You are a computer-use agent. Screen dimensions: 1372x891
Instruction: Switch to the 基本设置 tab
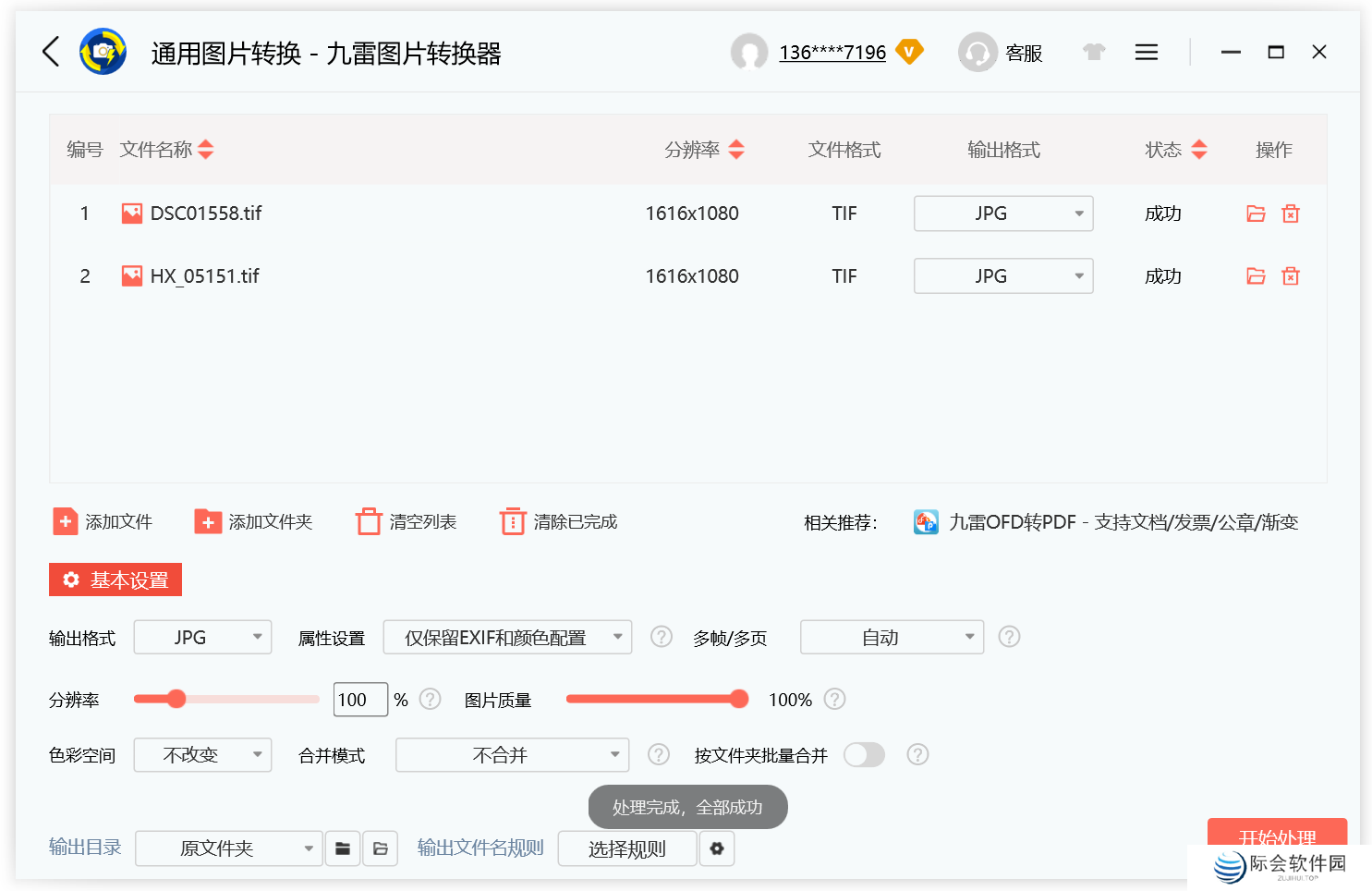[115, 580]
